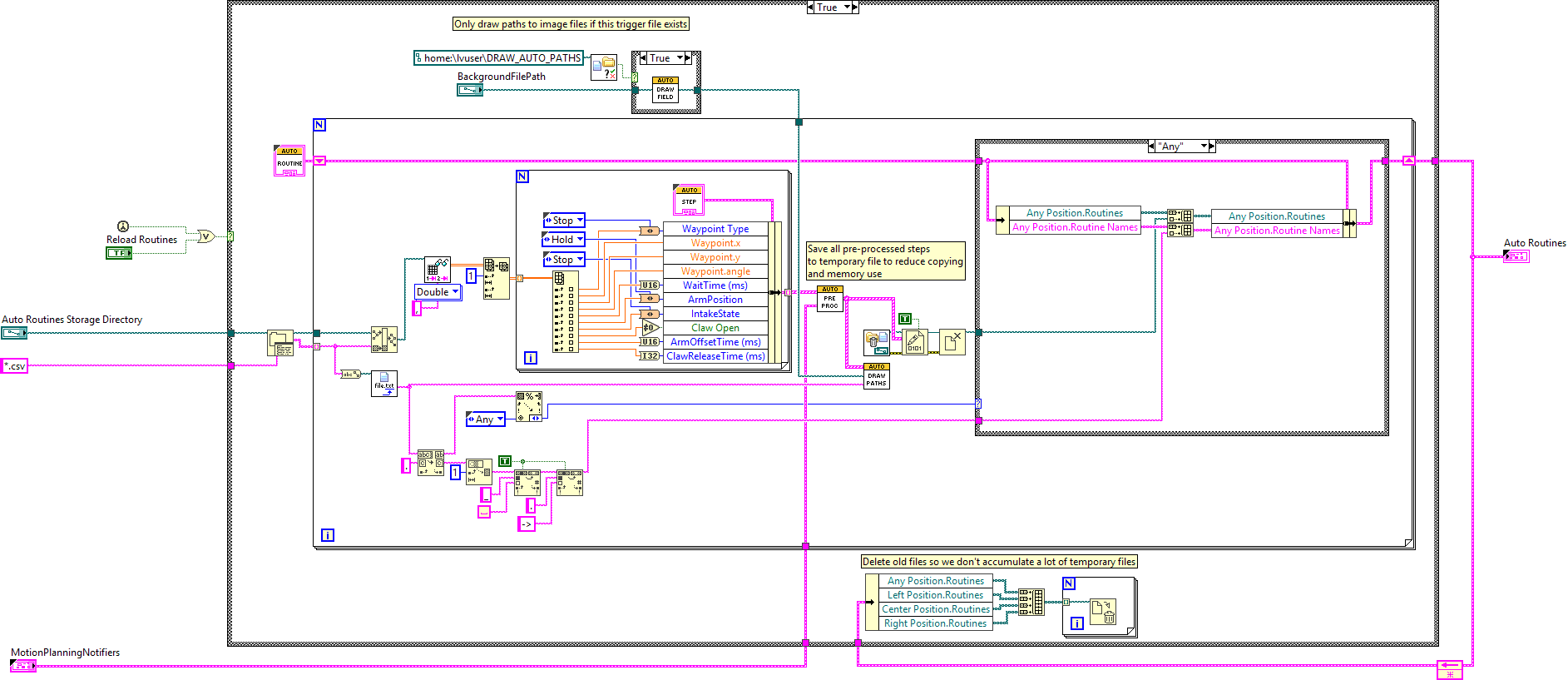This screenshot has width=1568, height=680.
Task: Click the file.txt read text file node
Action: tap(384, 384)
